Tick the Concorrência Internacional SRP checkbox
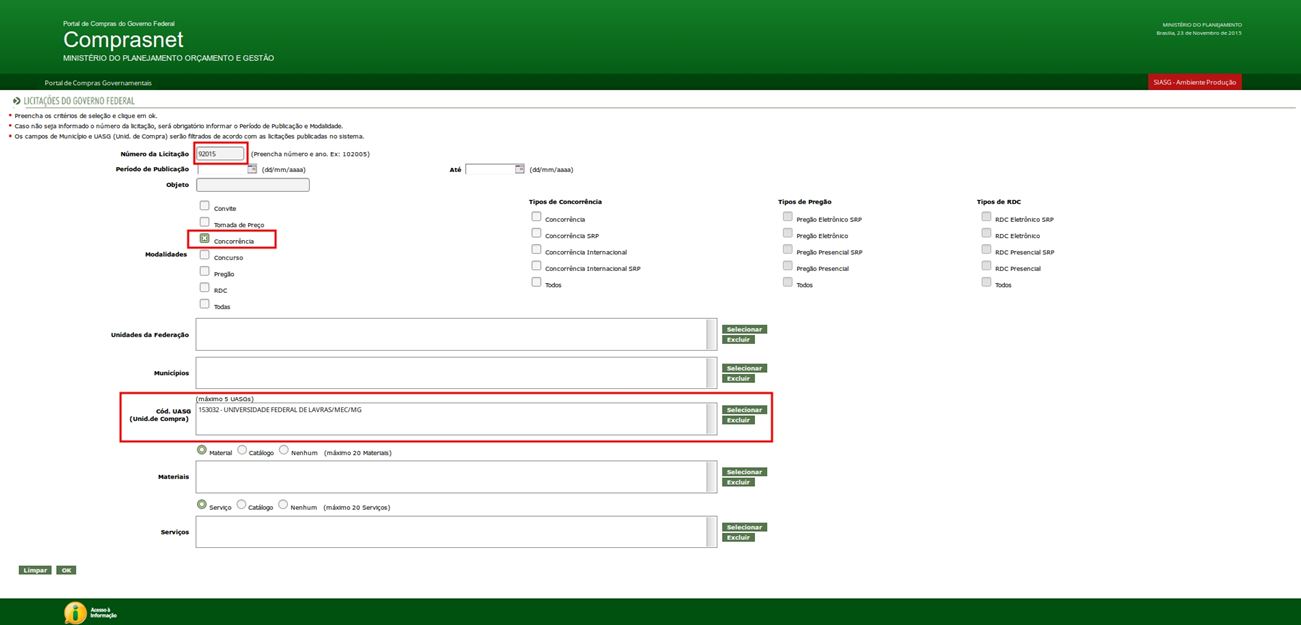 point(536,266)
